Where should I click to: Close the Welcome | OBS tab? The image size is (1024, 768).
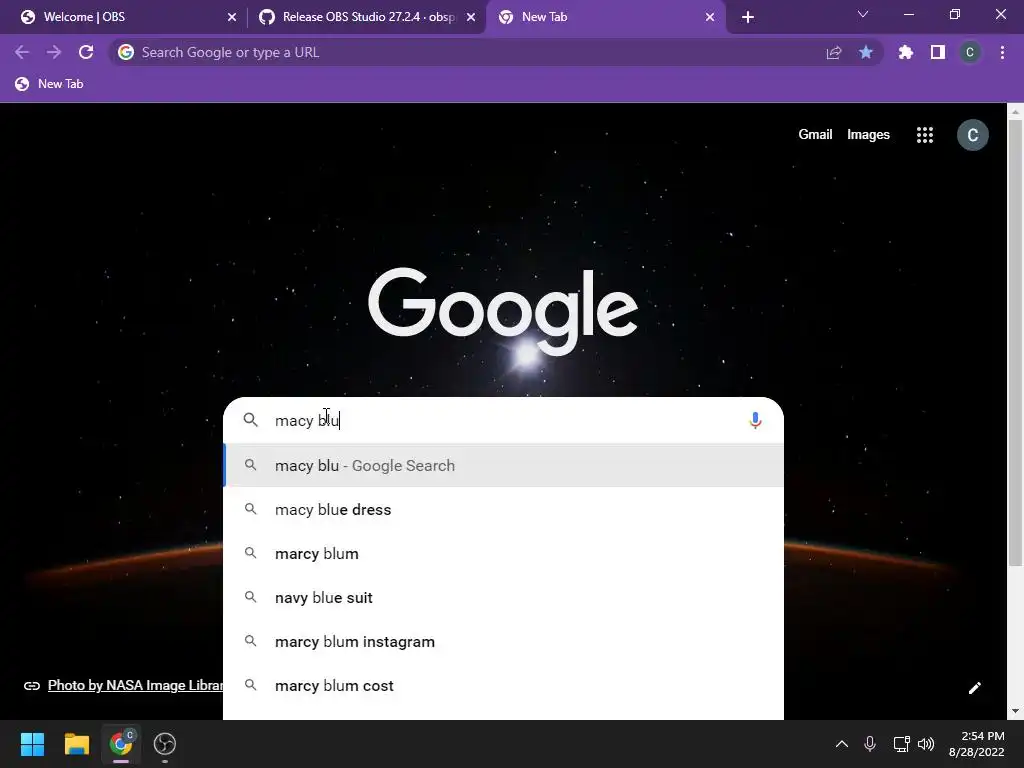coord(232,18)
